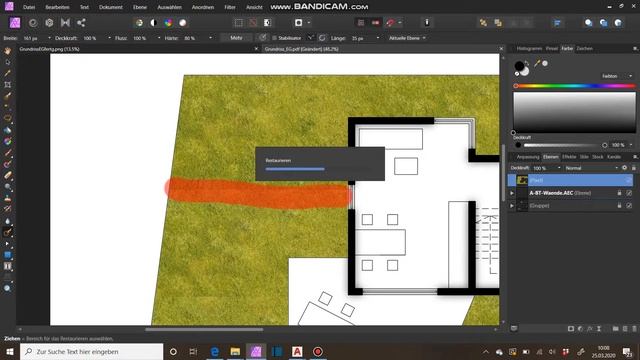This screenshot has width=640, height=360.
Task: Click the black primary colour swatch
Action: click(519, 66)
